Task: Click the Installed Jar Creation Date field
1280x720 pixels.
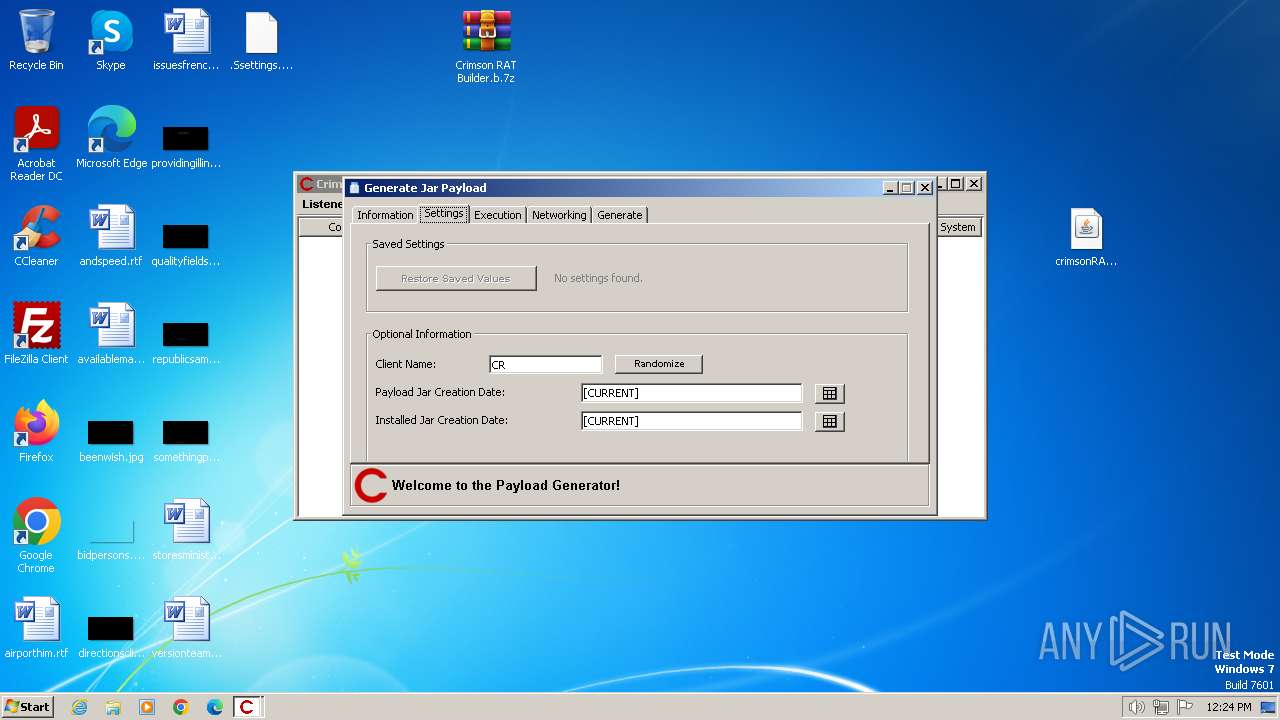Action: click(x=692, y=421)
